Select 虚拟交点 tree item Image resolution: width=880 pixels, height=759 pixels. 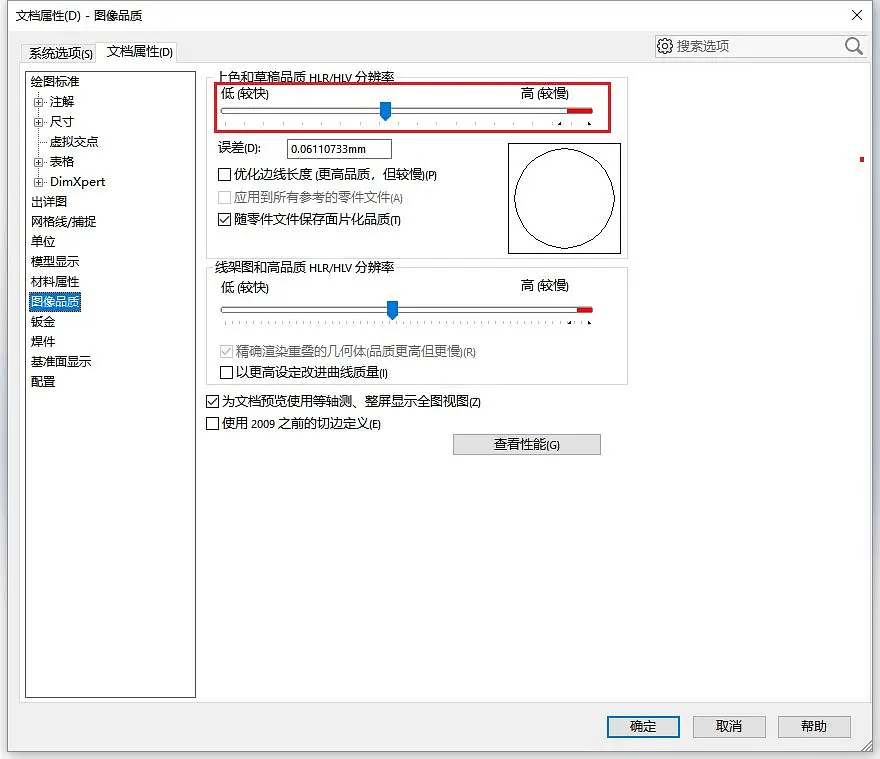74,141
